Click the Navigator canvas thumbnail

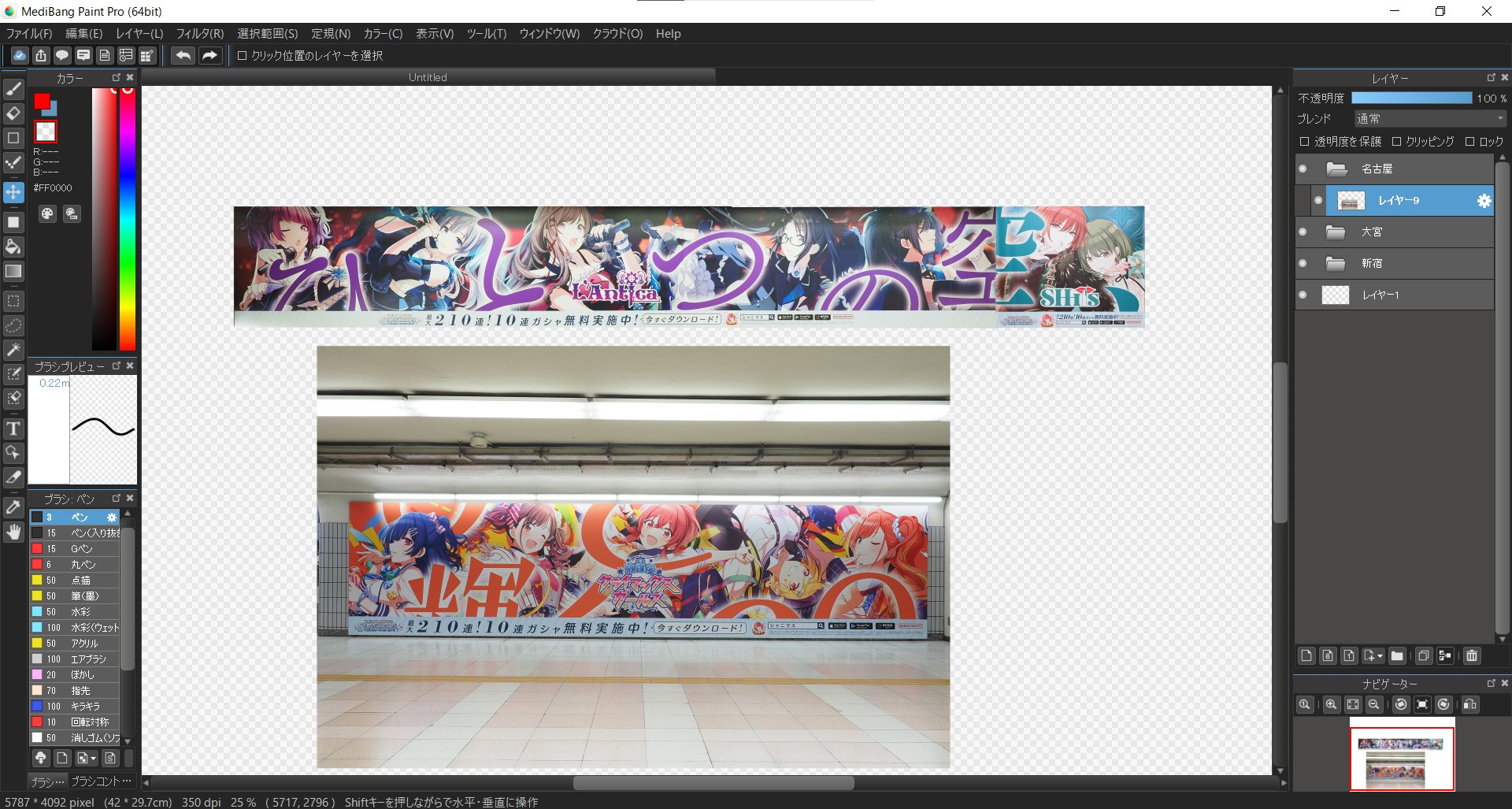pos(1402,755)
